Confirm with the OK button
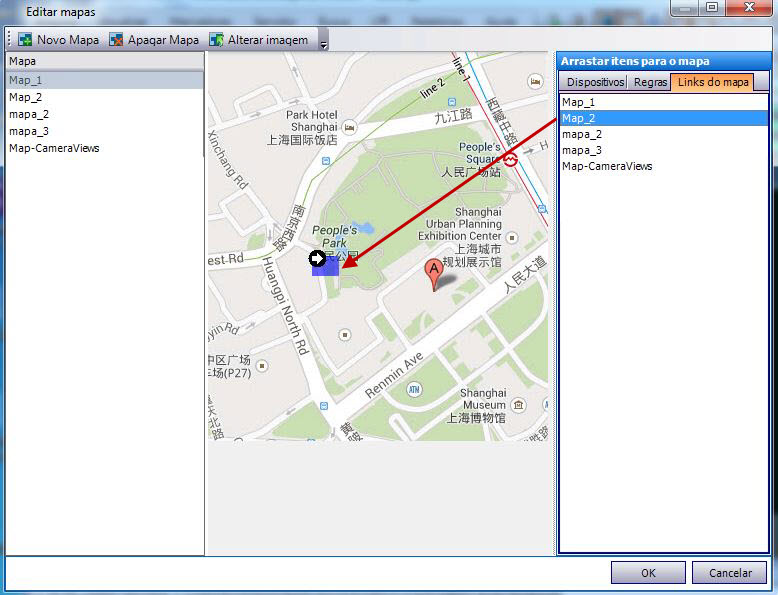 tap(648, 573)
